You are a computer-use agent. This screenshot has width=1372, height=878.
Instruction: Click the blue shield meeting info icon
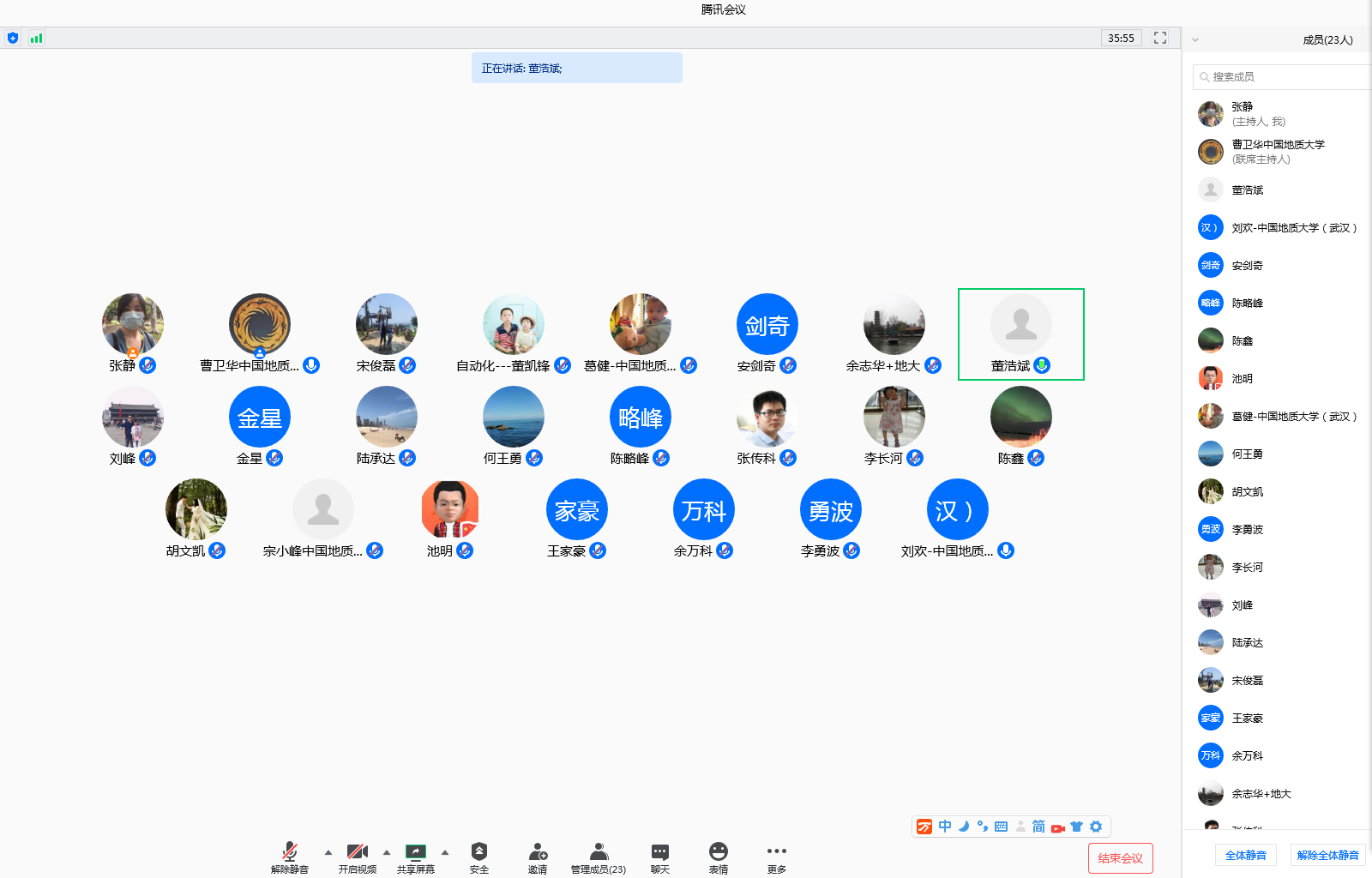(x=13, y=38)
